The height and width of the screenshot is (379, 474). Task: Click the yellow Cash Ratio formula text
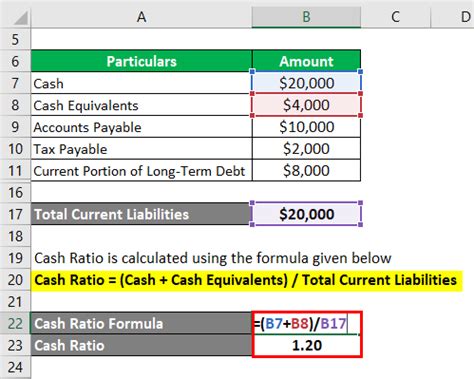pos(246,280)
